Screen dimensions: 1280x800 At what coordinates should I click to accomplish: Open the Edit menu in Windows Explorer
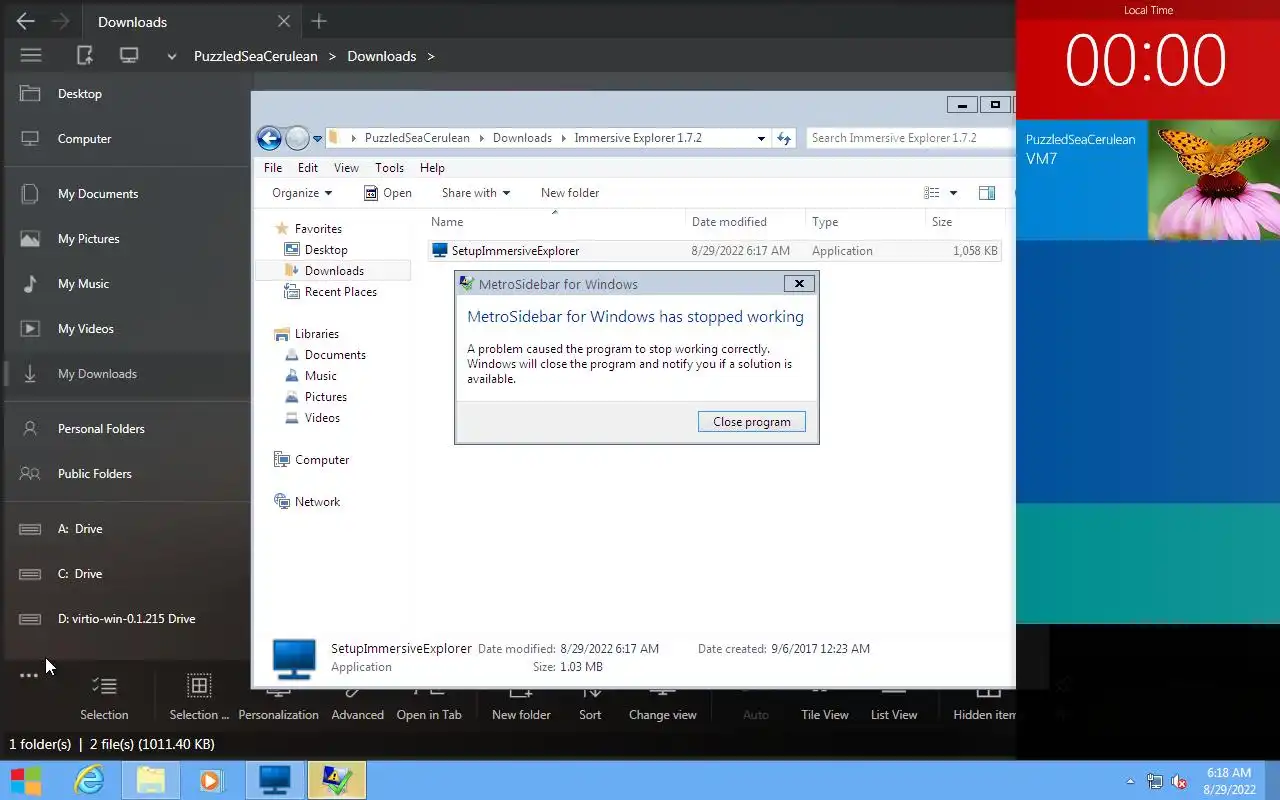[x=308, y=168]
